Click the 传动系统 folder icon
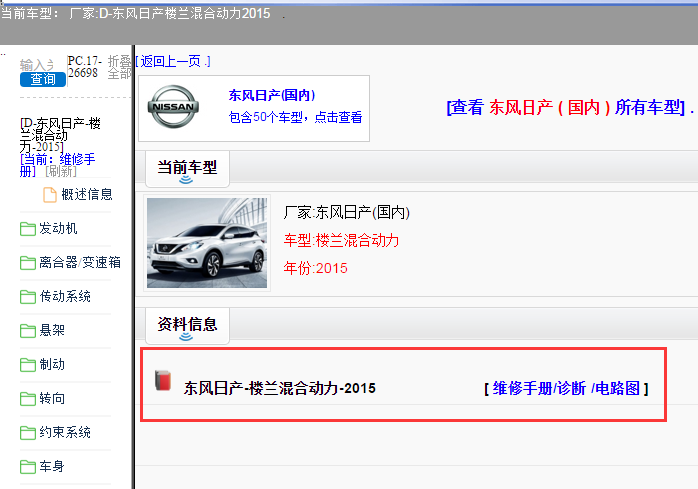Viewport: 698px width, 489px height. pyautogui.click(x=28, y=297)
